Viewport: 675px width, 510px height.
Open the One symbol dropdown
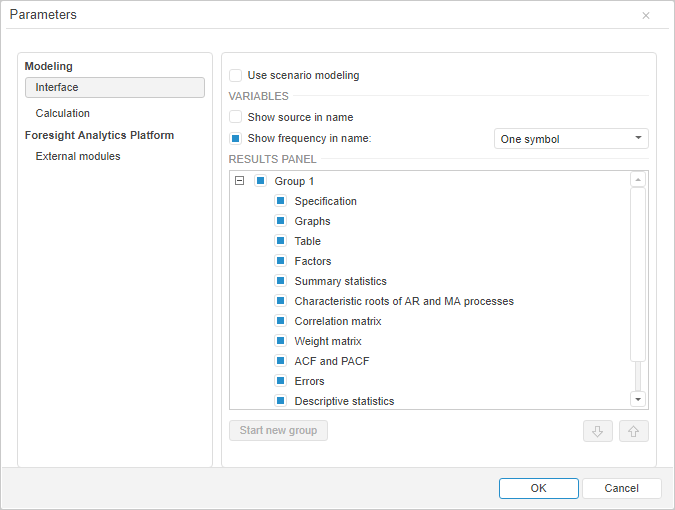pyautogui.click(x=572, y=139)
